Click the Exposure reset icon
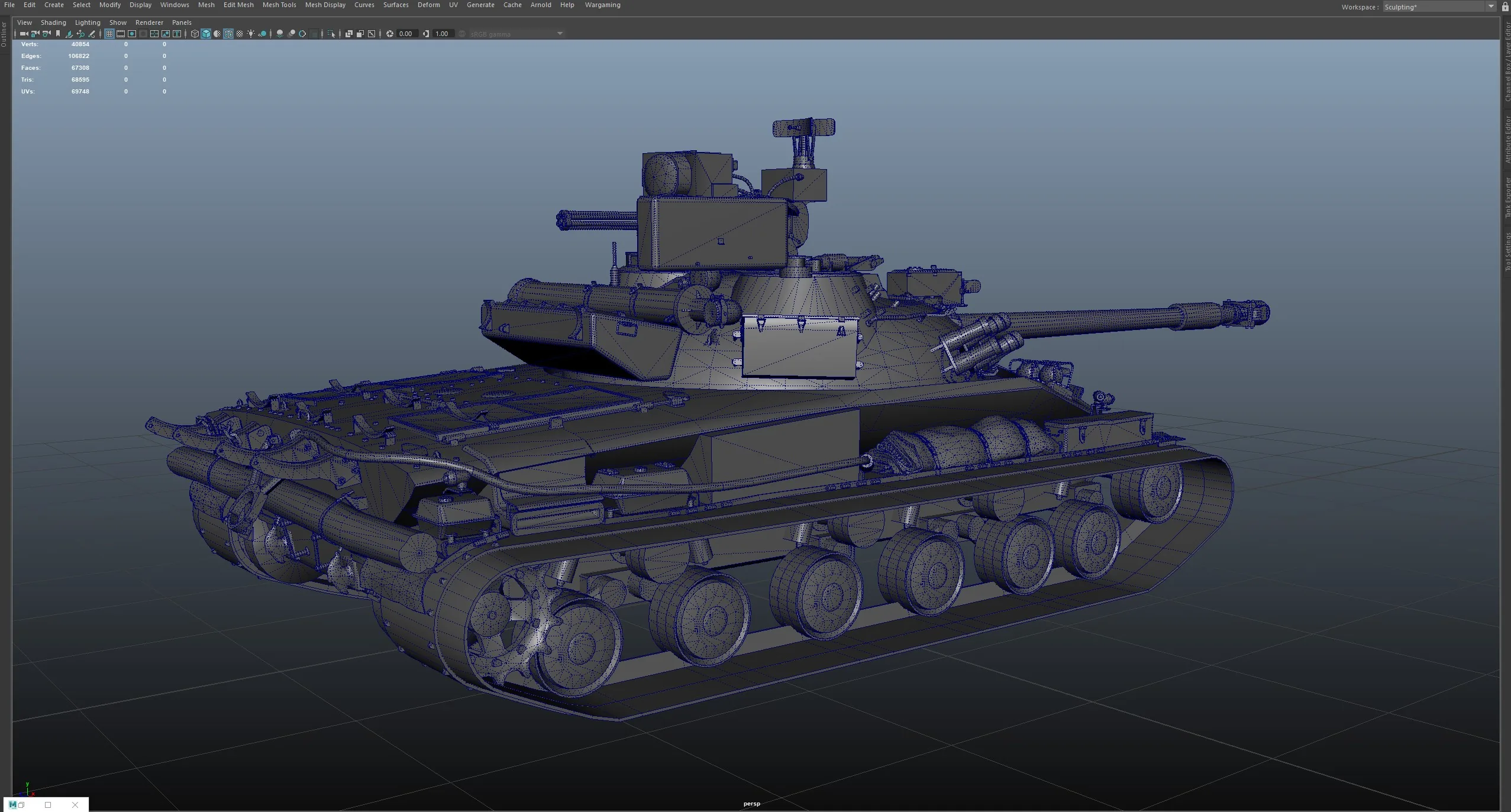This screenshot has height=812, width=1511. (x=390, y=34)
